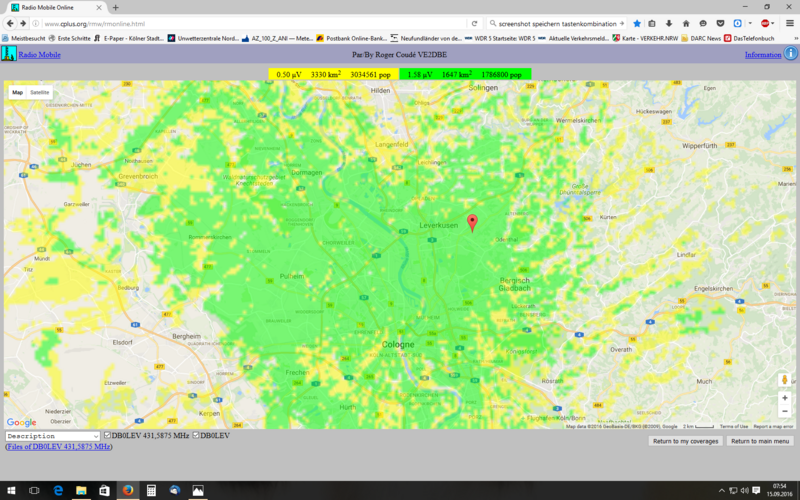The image size is (800, 500).
Task: Go back with the browser back arrow
Action: pyautogui.click(x=10, y=23)
